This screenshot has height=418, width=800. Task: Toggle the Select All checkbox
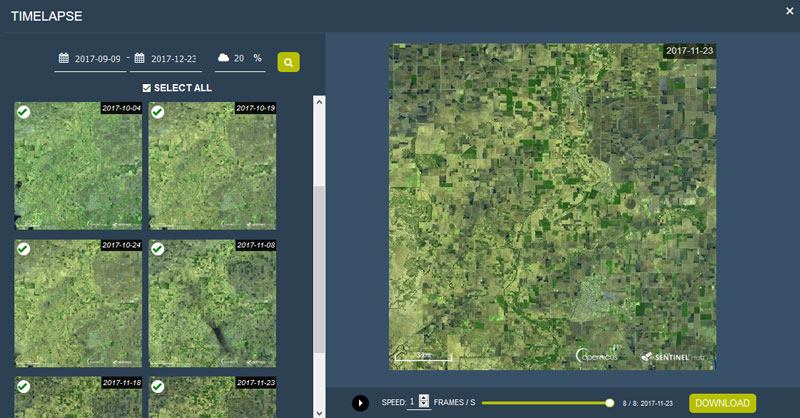pyautogui.click(x=147, y=88)
